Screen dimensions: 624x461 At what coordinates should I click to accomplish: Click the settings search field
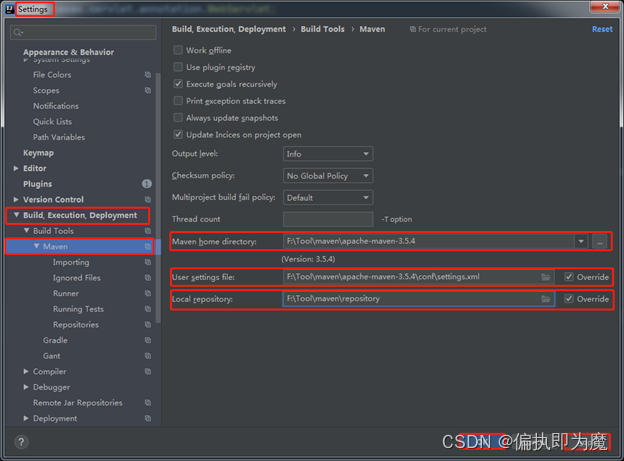[83, 32]
